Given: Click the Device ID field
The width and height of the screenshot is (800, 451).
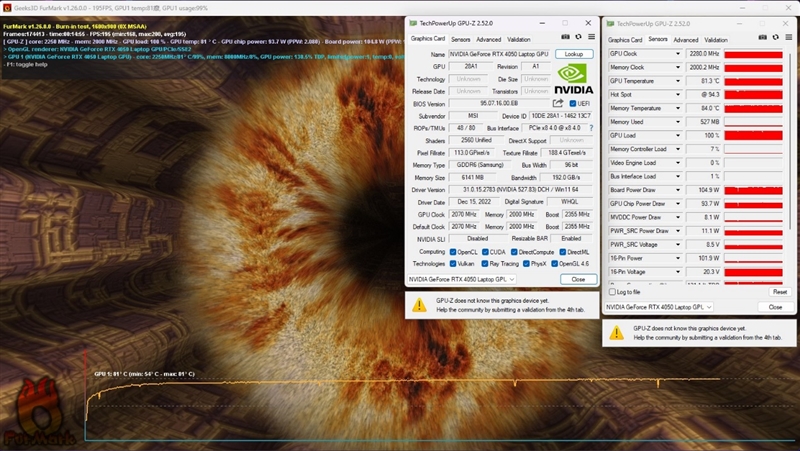Looking at the screenshot, I should pyautogui.click(x=561, y=116).
